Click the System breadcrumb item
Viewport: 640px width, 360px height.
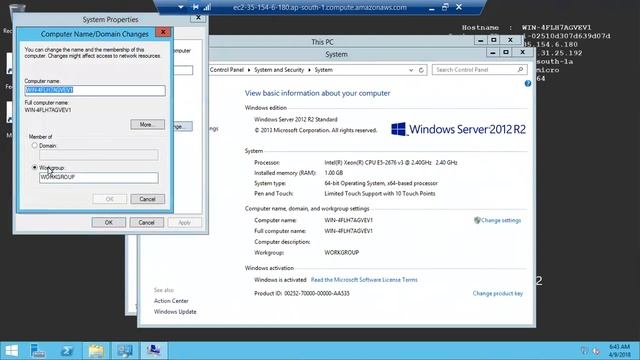click(x=323, y=70)
